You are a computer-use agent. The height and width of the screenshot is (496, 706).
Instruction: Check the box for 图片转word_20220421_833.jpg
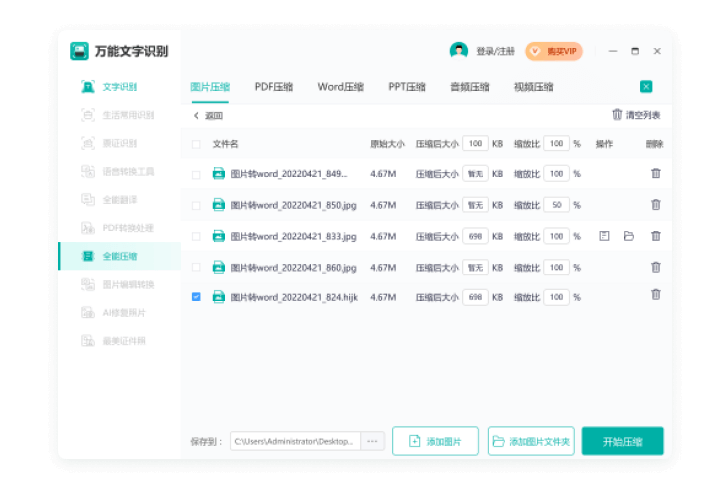point(196,236)
